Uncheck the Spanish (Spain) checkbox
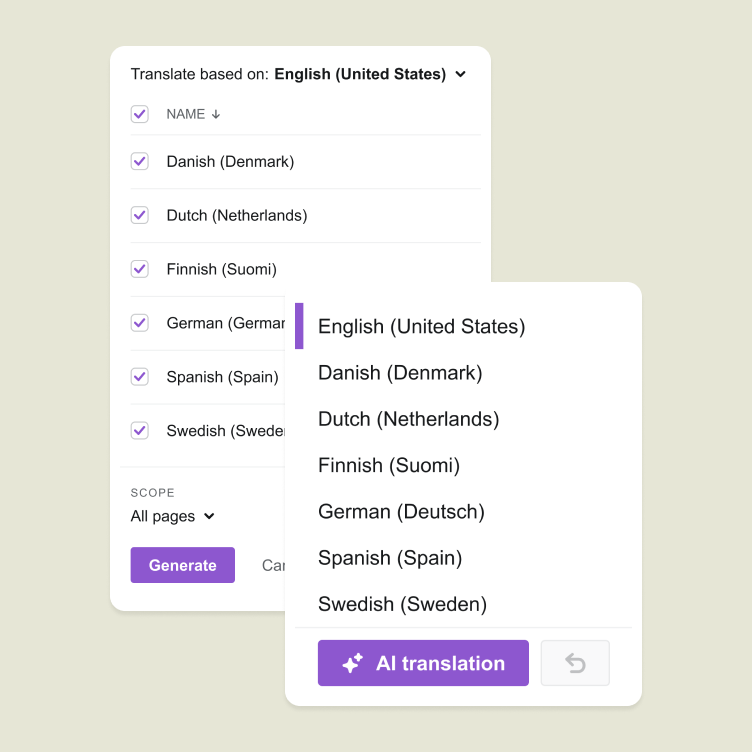 coord(140,376)
